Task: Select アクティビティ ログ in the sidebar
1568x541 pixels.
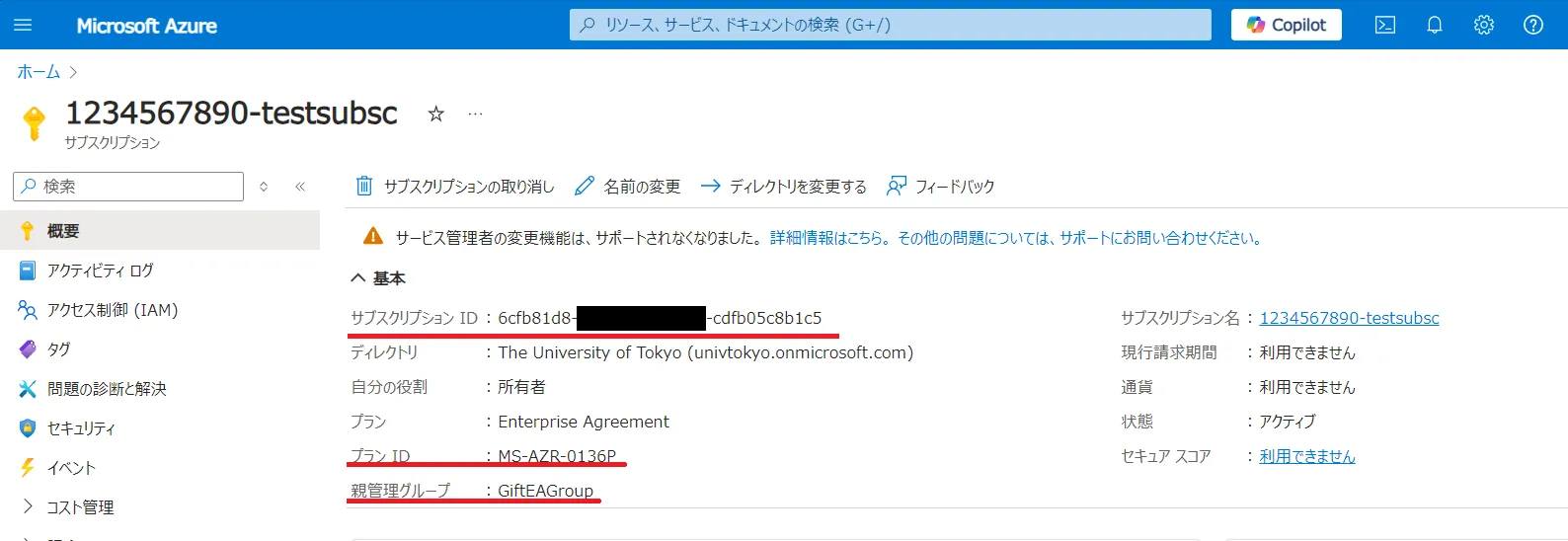Action: 100,270
